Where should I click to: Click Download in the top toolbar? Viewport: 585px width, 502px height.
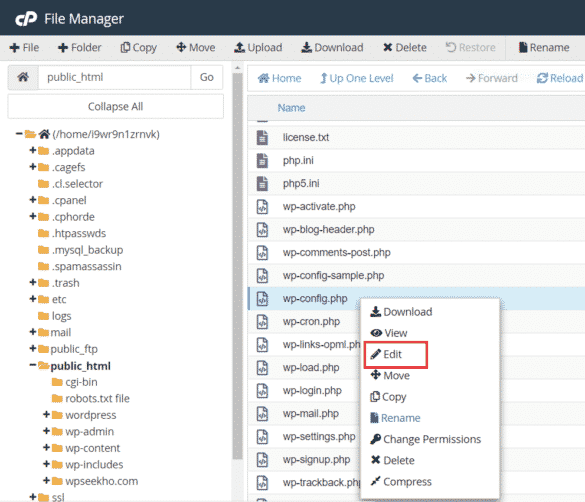click(332, 48)
